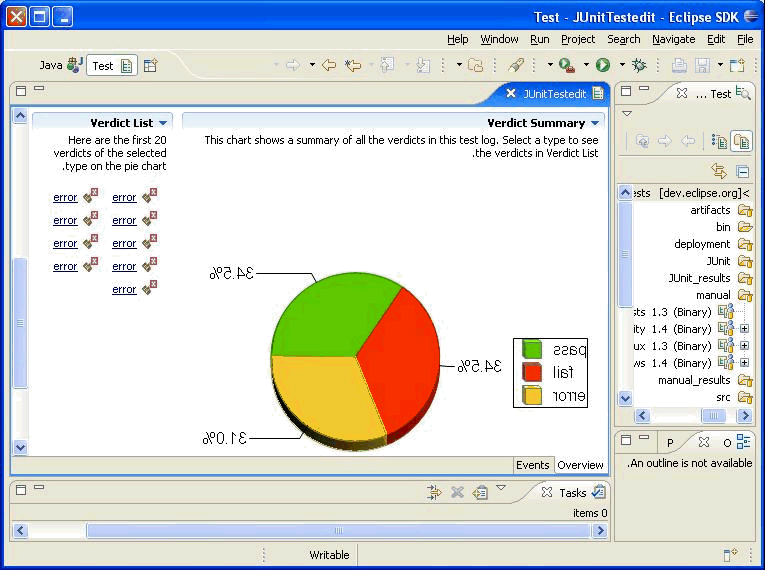Click the green pass legend swatch
Image resolution: width=765 pixels, height=570 pixels.
coord(532,349)
